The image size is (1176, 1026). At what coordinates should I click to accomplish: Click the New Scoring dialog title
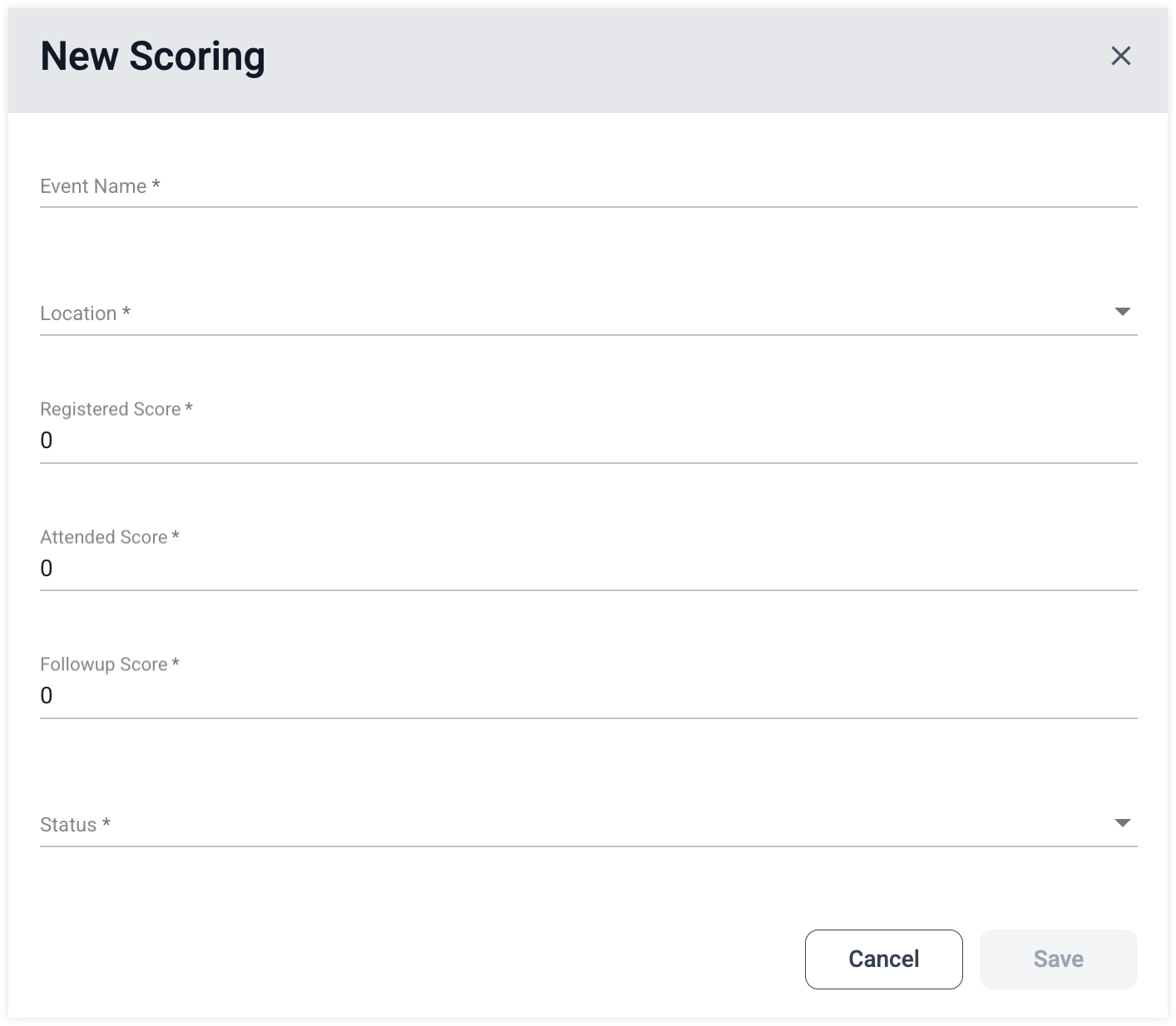[153, 57]
